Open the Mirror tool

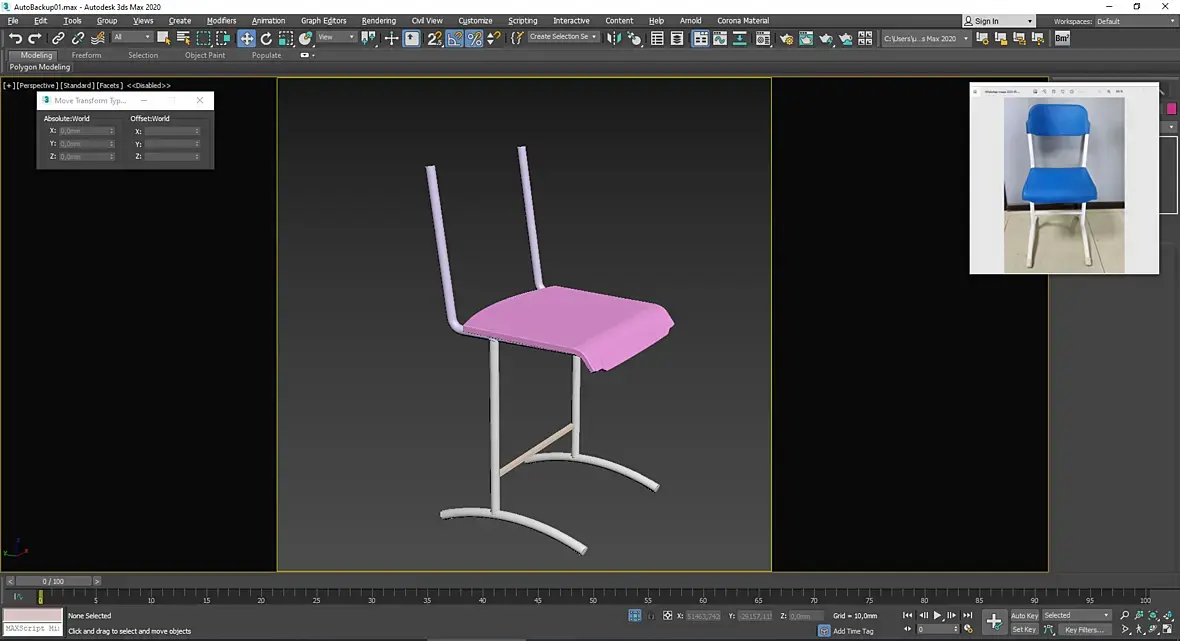click(614, 38)
